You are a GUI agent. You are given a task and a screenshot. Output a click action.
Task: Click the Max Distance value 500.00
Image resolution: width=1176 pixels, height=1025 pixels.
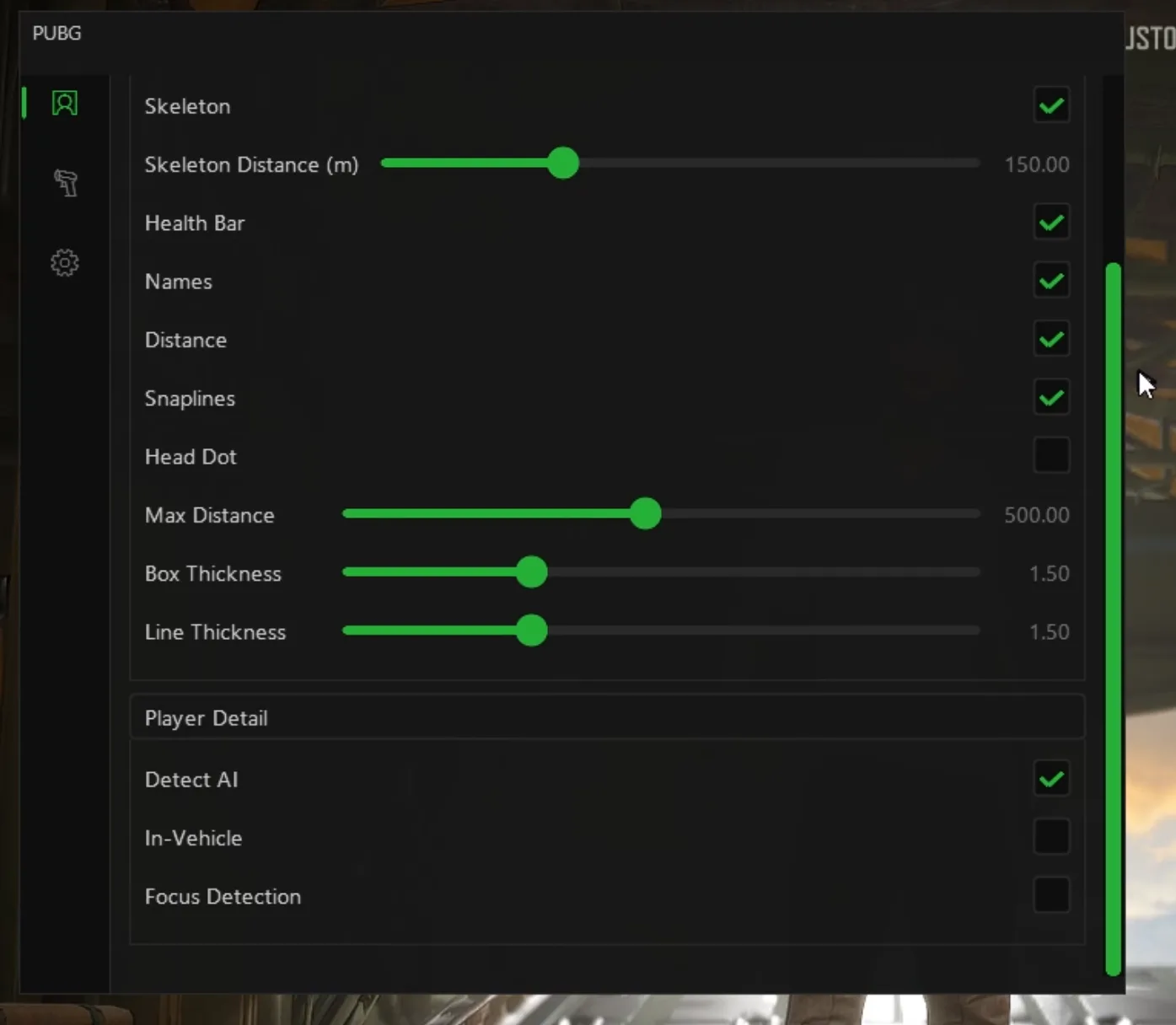click(x=1037, y=515)
